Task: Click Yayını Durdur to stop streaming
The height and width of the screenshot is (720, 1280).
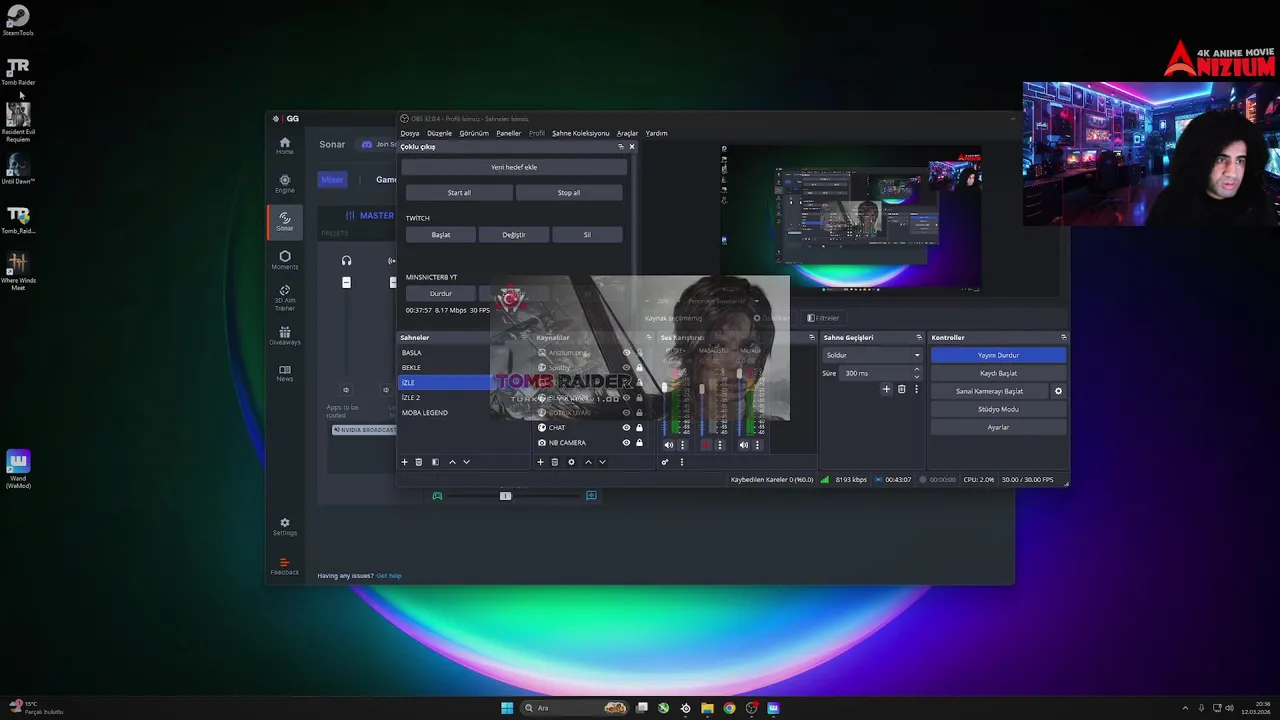Action: (x=998, y=355)
